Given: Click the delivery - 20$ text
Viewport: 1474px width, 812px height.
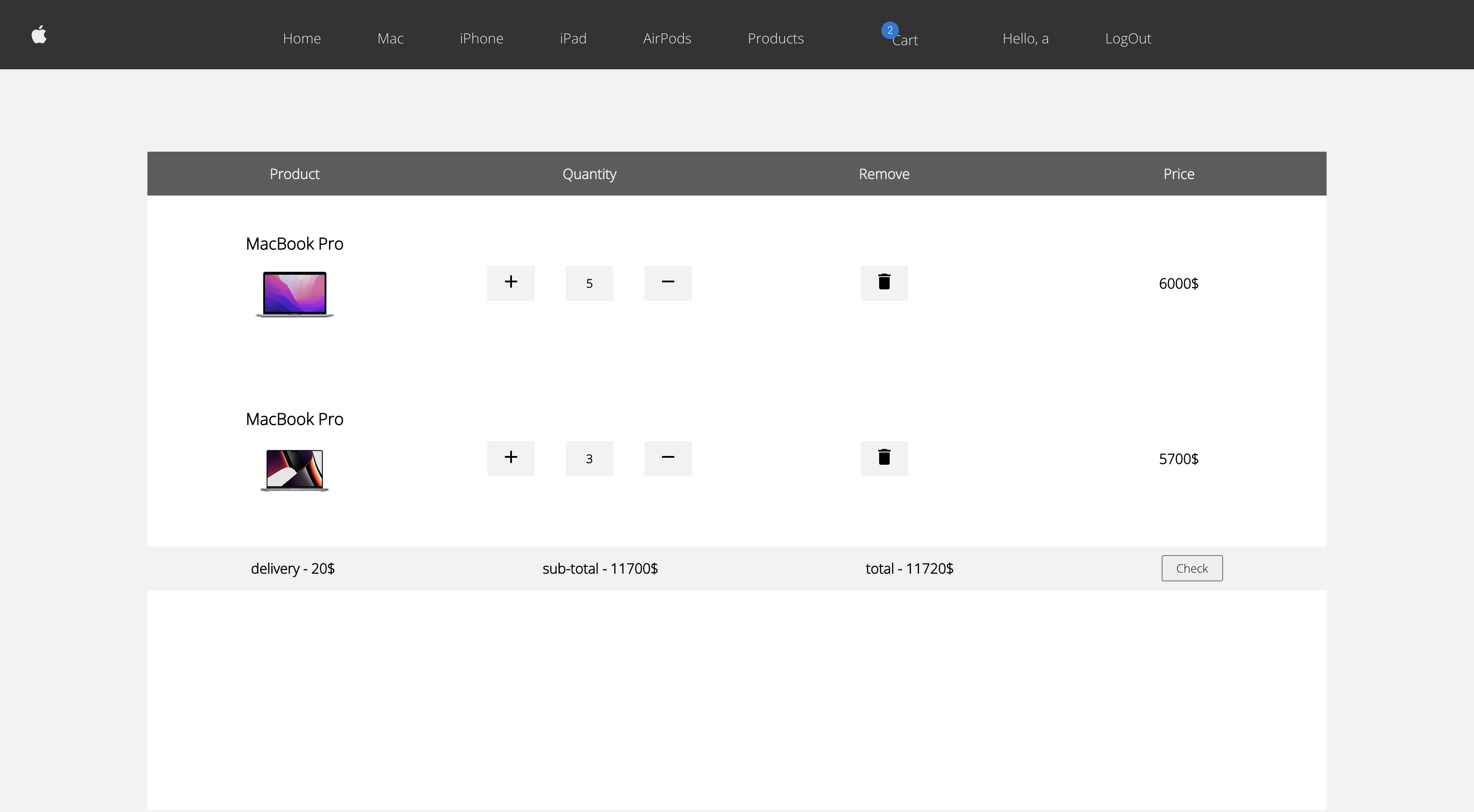Looking at the screenshot, I should (293, 568).
